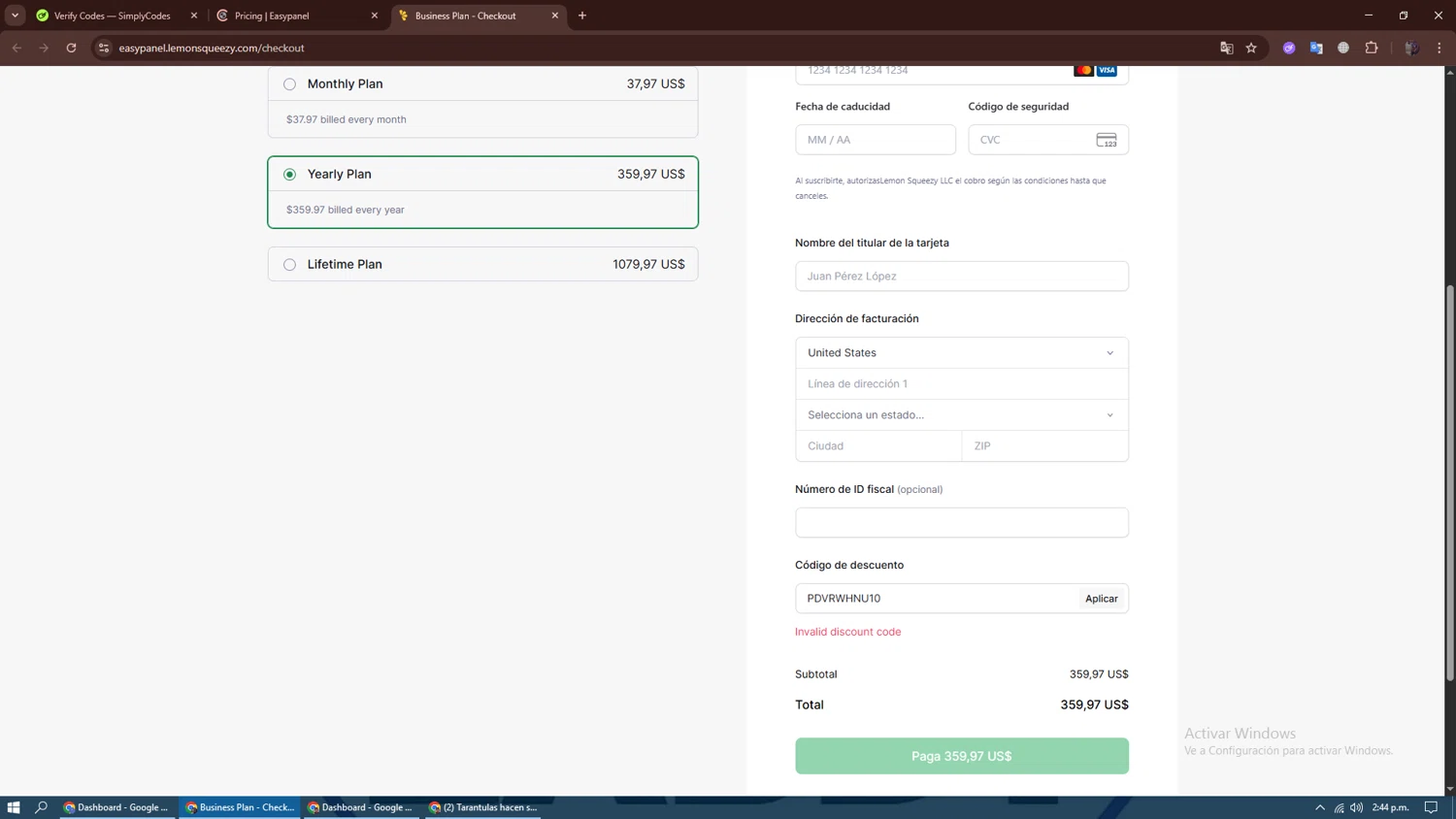Open the Chrome three-dot menu
Viewport: 1456px width, 819px height.
[x=1439, y=48]
